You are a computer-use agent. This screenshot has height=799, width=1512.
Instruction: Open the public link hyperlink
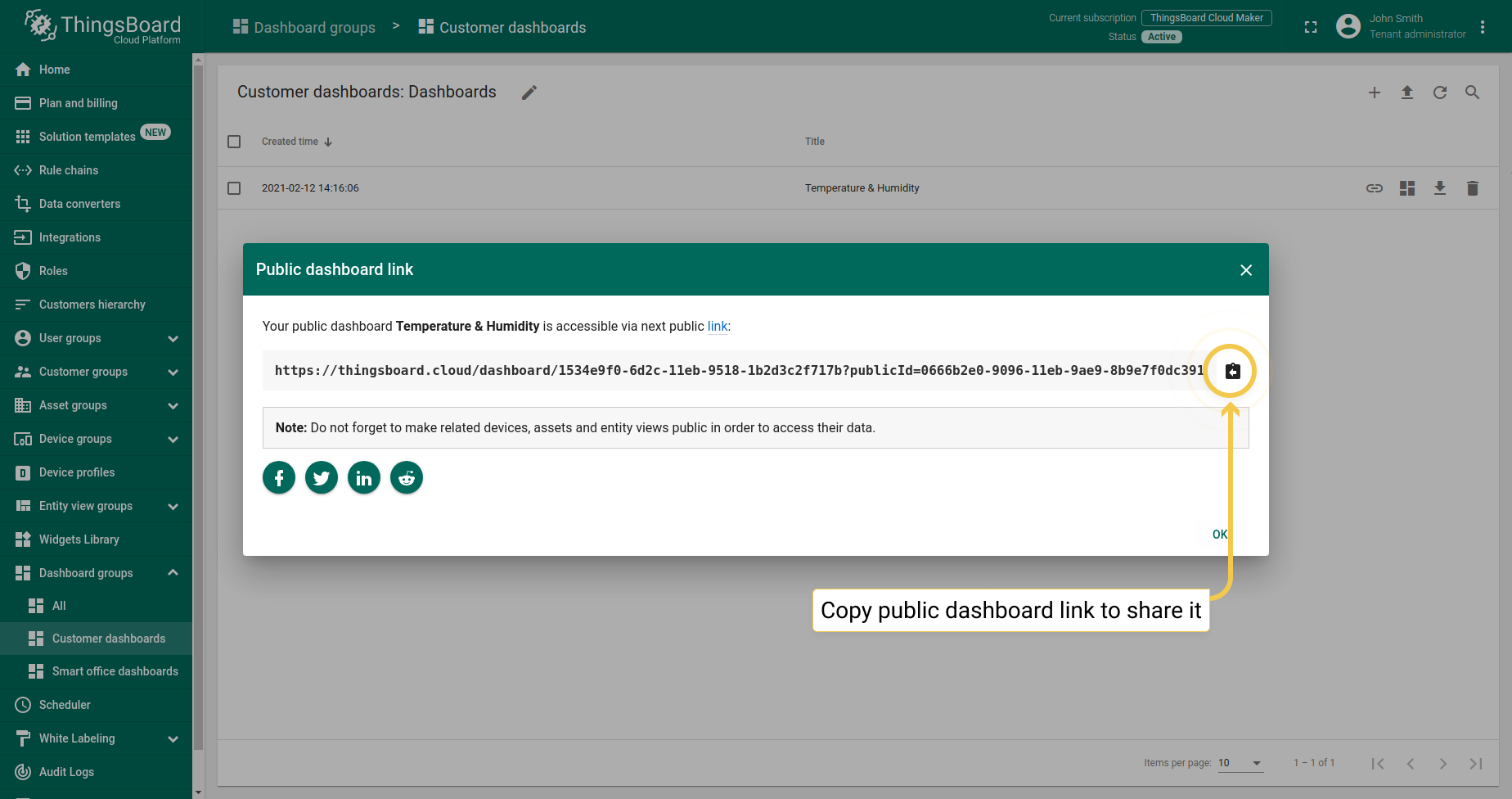click(718, 327)
